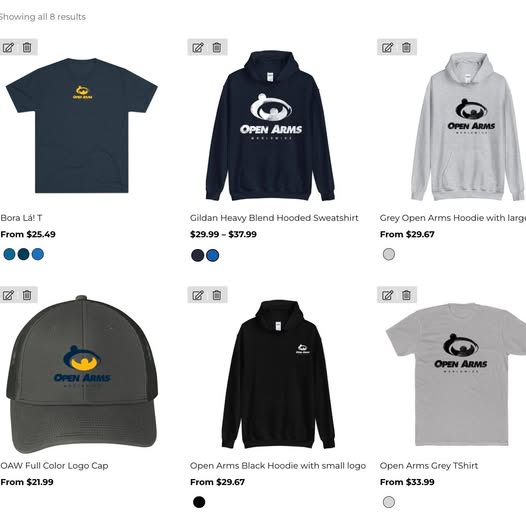The height and width of the screenshot is (526, 526).
Task: Delete the Grey Open Arms Hoodie
Action: click(406, 47)
